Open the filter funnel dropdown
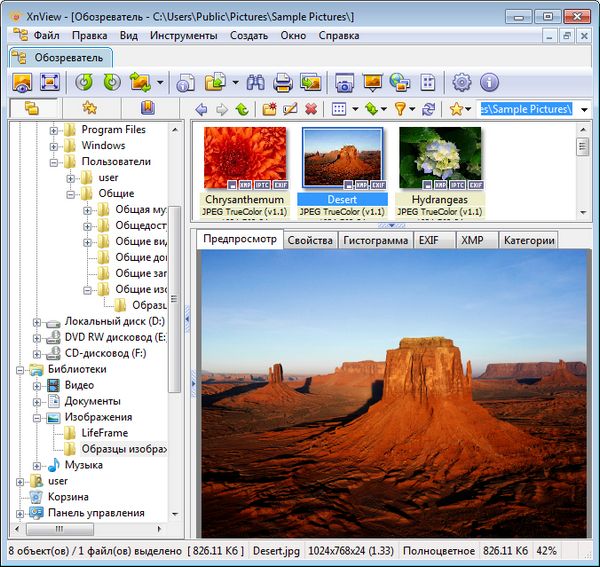The width and height of the screenshot is (600, 567). pos(403,109)
